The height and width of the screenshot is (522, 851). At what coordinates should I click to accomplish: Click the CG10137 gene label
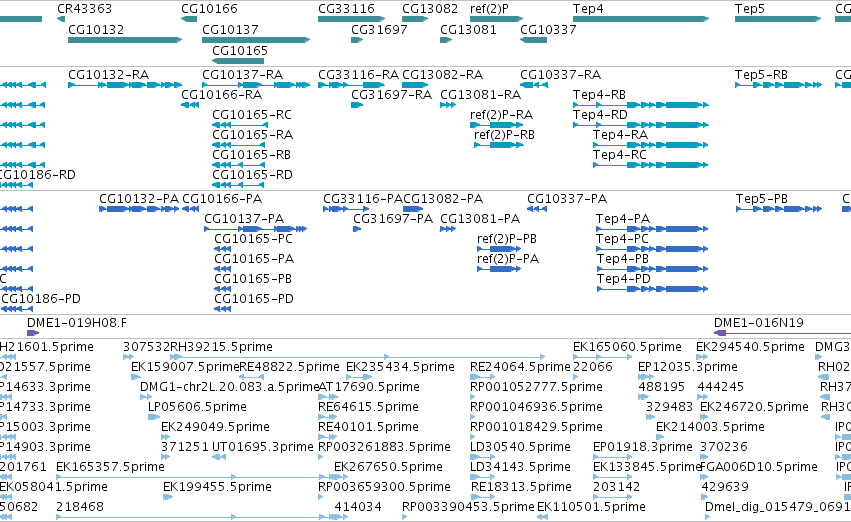coord(230,29)
